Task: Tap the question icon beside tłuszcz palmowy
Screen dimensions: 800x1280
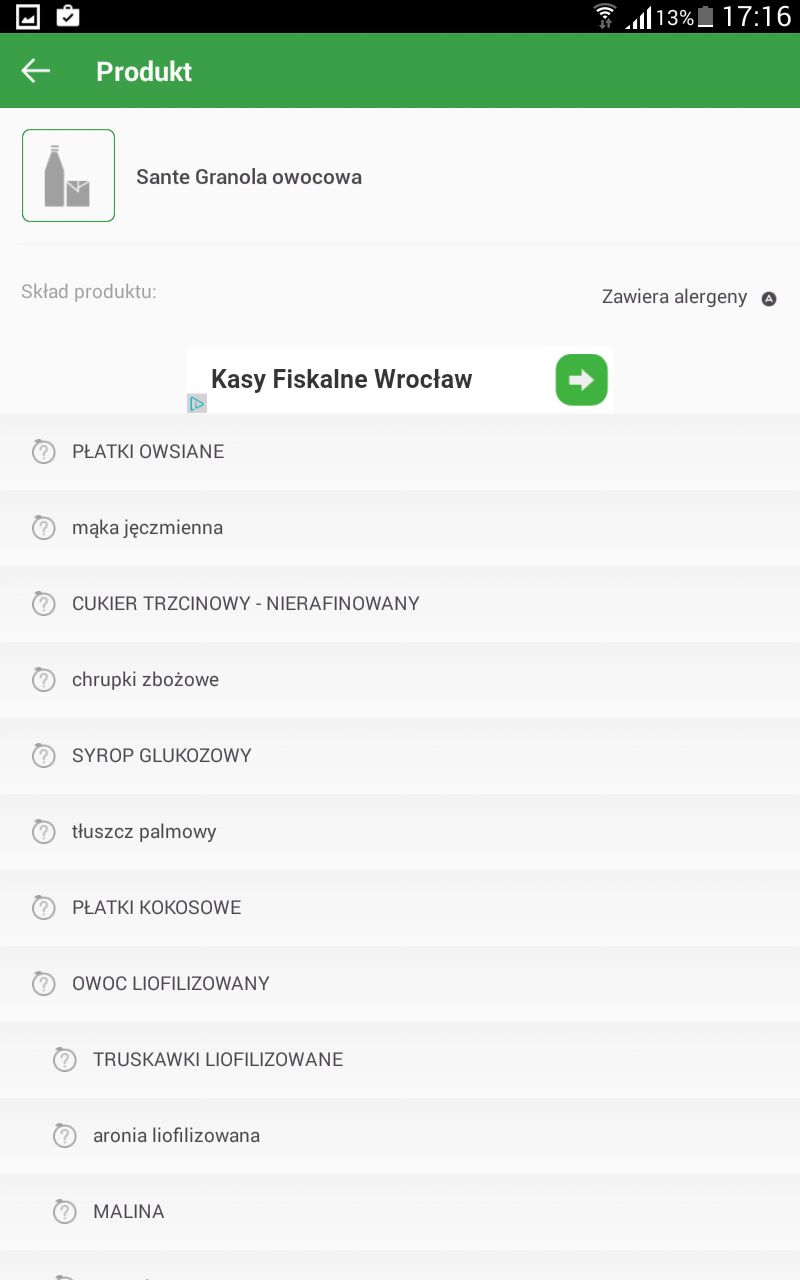Action: [x=43, y=832]
